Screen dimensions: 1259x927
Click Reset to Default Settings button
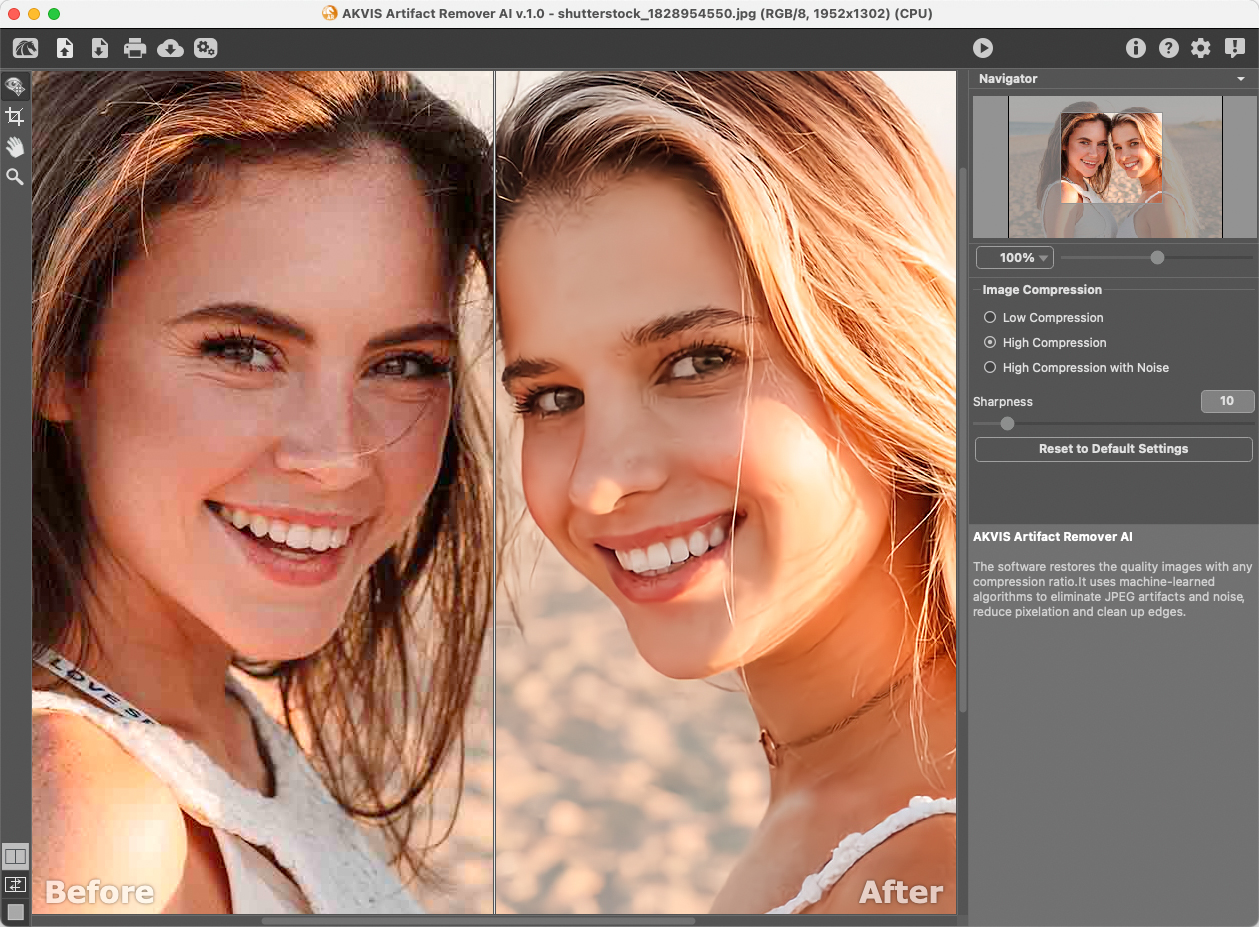point(1113,449)
